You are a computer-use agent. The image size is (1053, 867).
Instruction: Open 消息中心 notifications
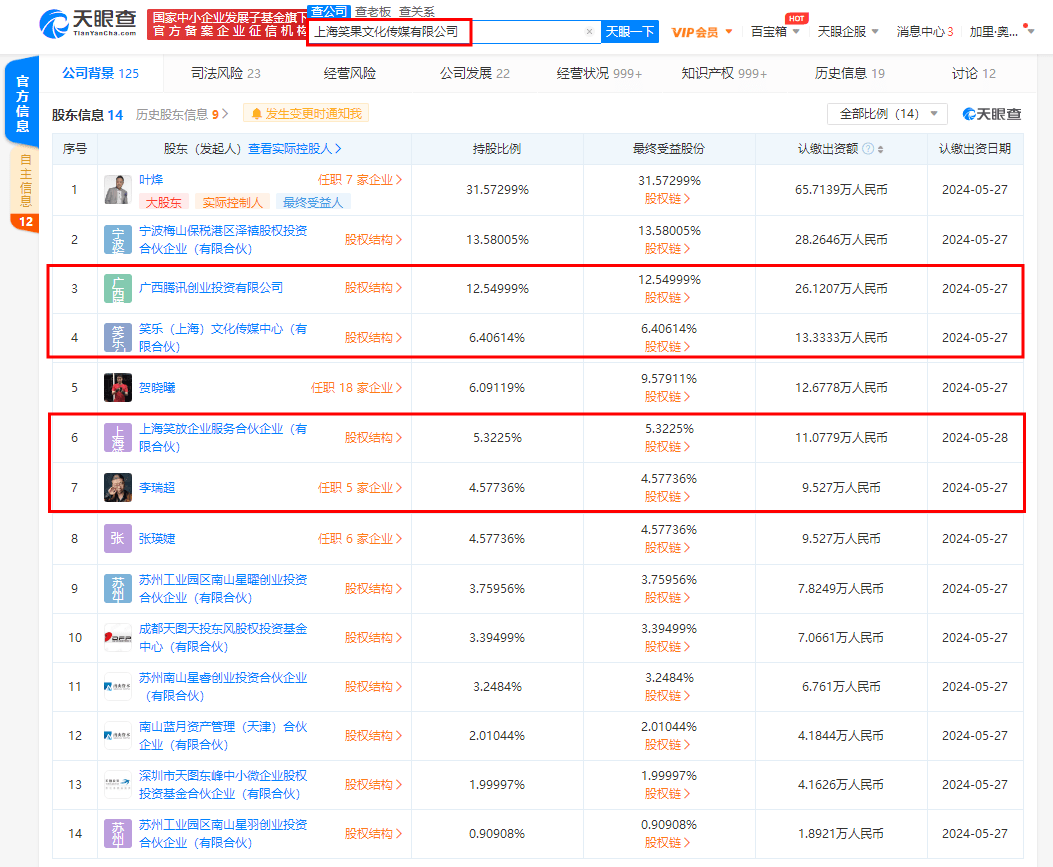[925, 32]
